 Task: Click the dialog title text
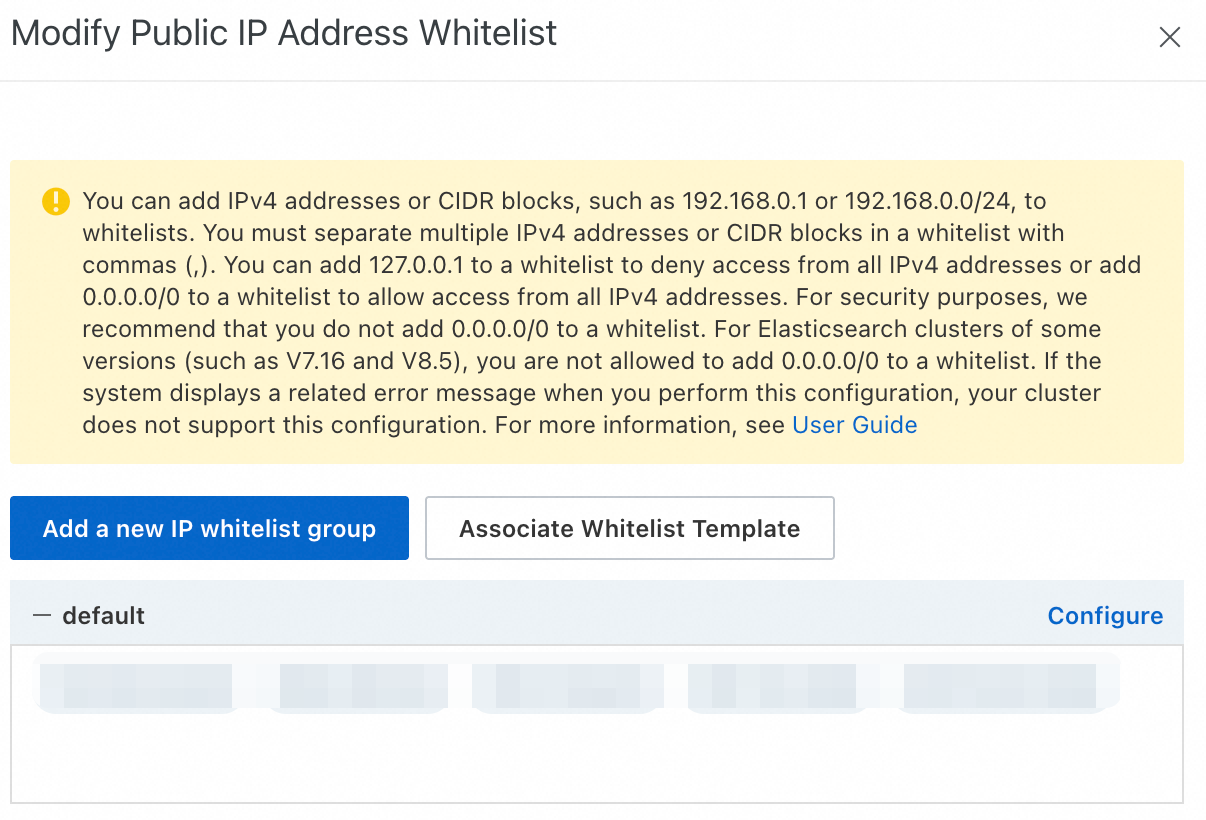283,33
